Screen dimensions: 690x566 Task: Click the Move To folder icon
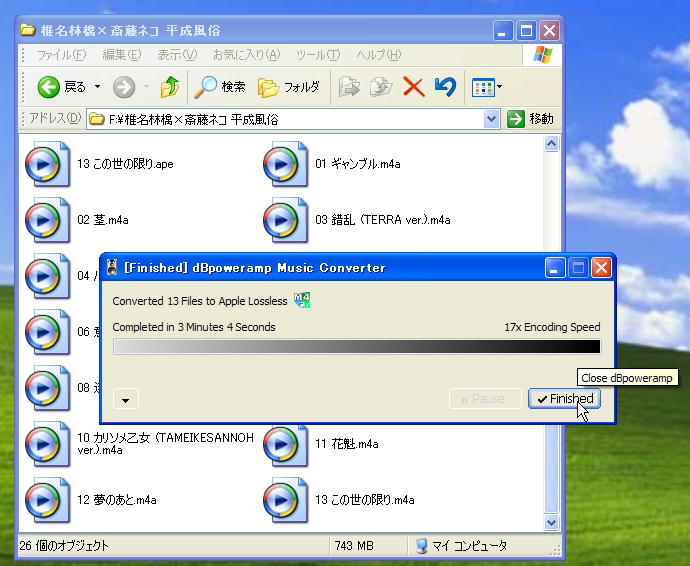click(x=349, y=87)
